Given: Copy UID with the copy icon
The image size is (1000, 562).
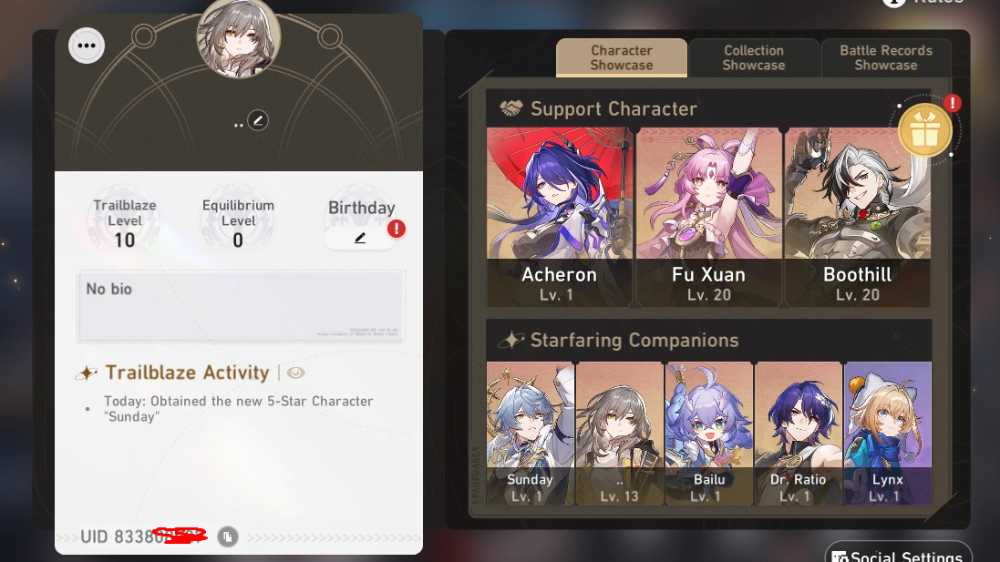Looking at the screenshot, I should click(228, 537).
